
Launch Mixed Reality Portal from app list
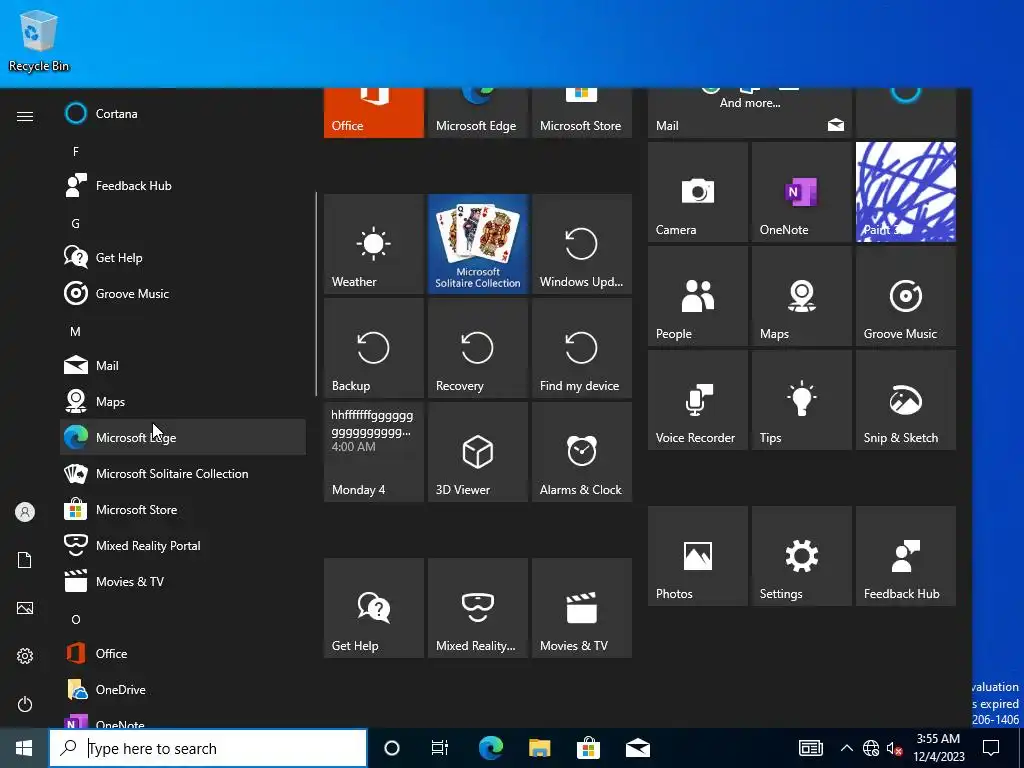click(183, 545)
